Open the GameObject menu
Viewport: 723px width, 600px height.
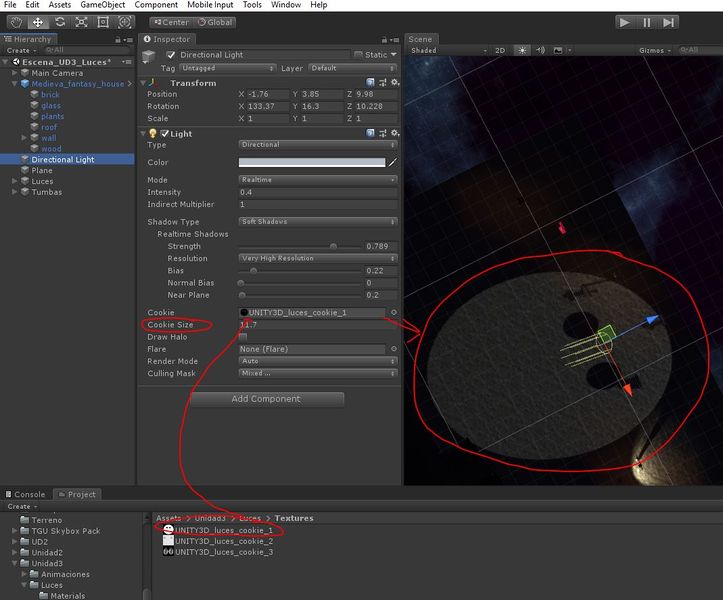coord(102,5)
